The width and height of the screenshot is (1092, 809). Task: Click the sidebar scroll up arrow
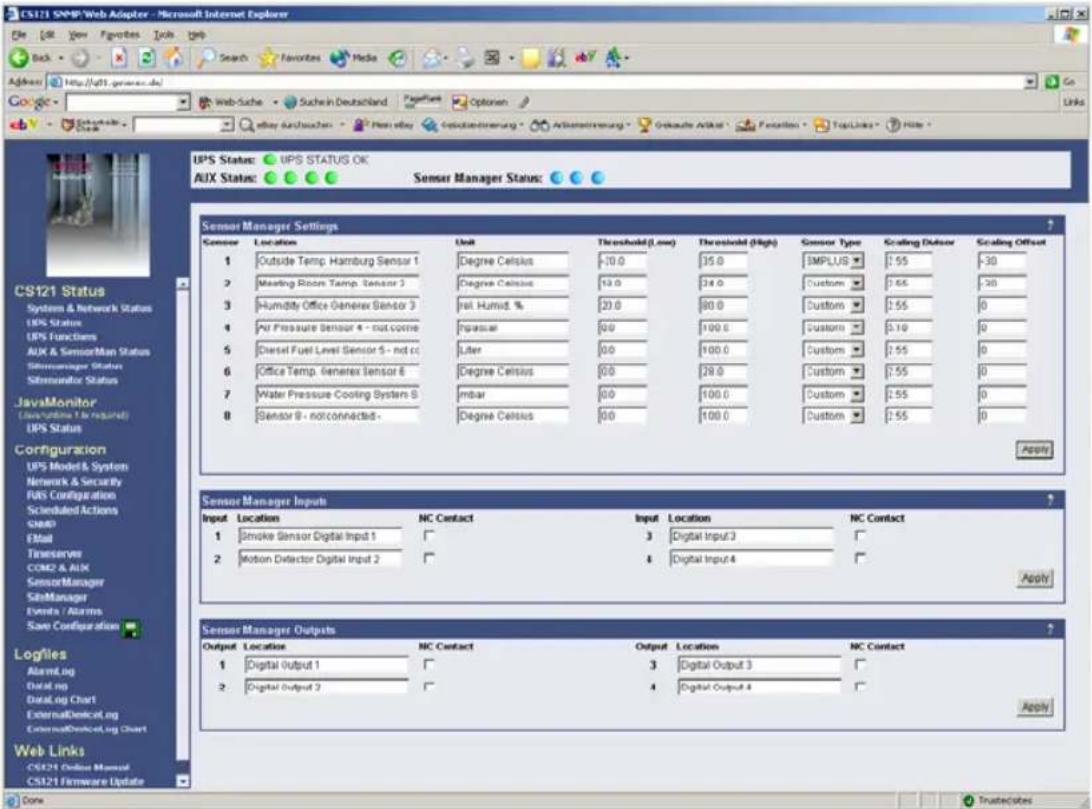(182, 284)
